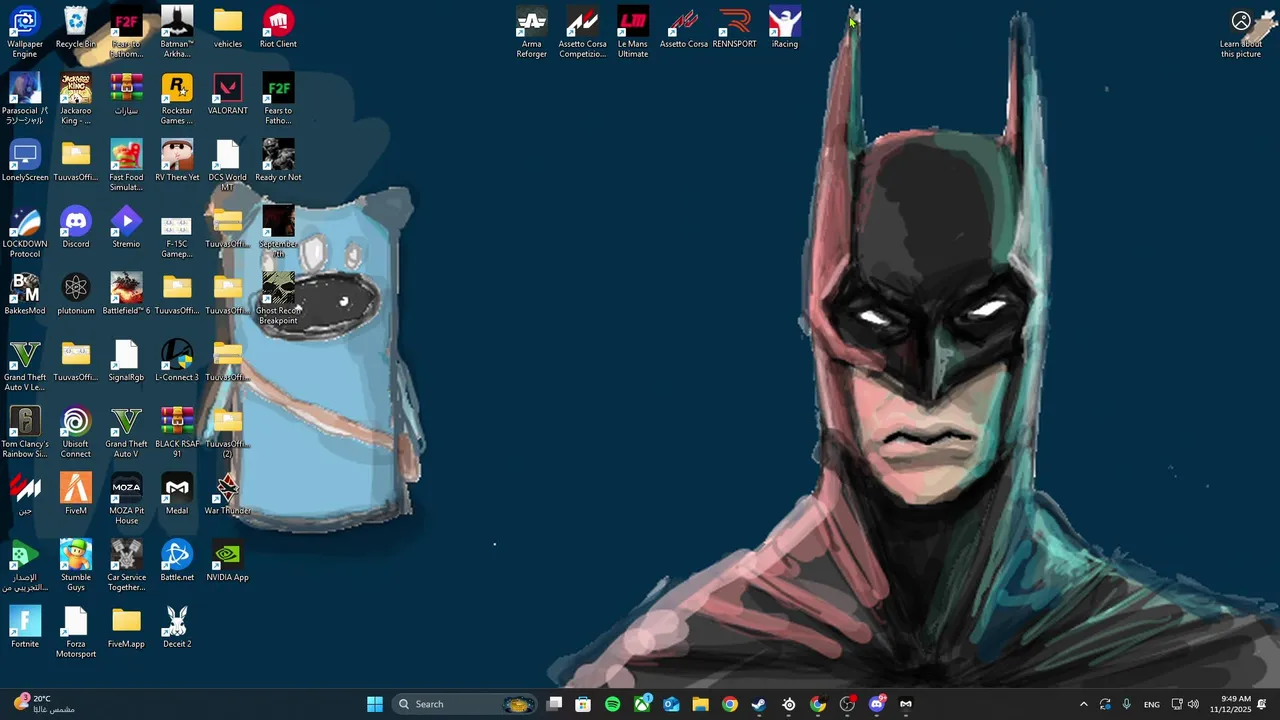Open the iRacing desktop shortcut
Viewport: 1280px width, 720px height.
[x=785, y=28]
